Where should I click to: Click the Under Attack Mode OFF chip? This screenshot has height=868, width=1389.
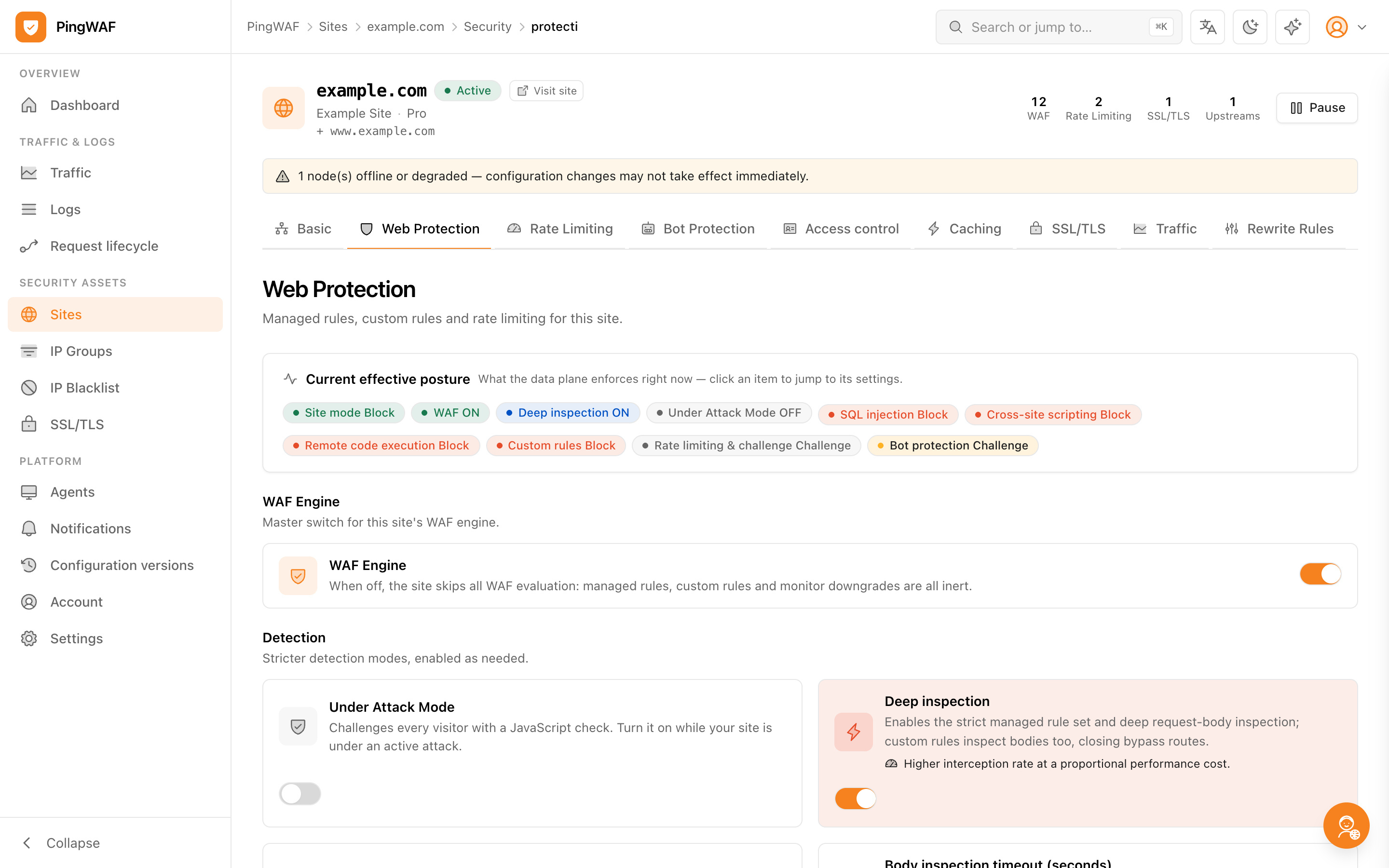tap(729, 413)
